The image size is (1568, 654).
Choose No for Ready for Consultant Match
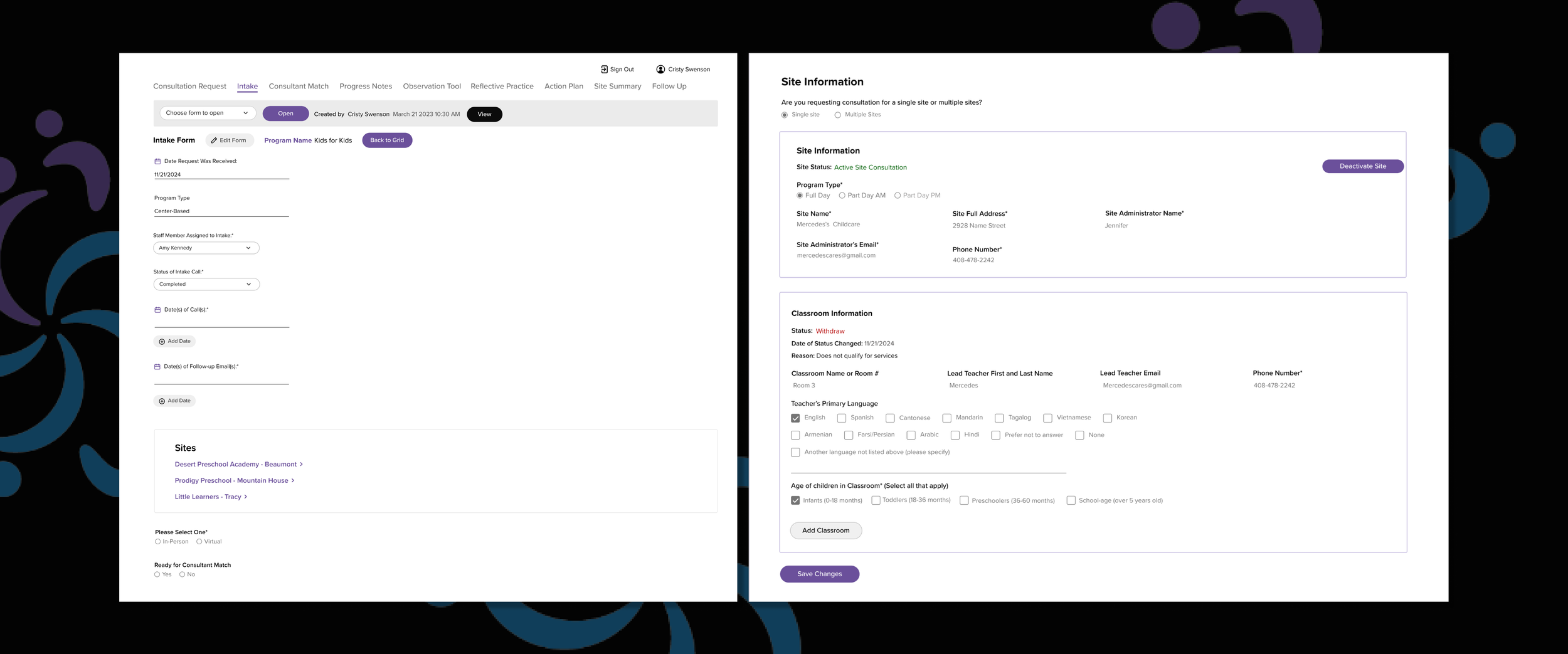click(183, 574)
